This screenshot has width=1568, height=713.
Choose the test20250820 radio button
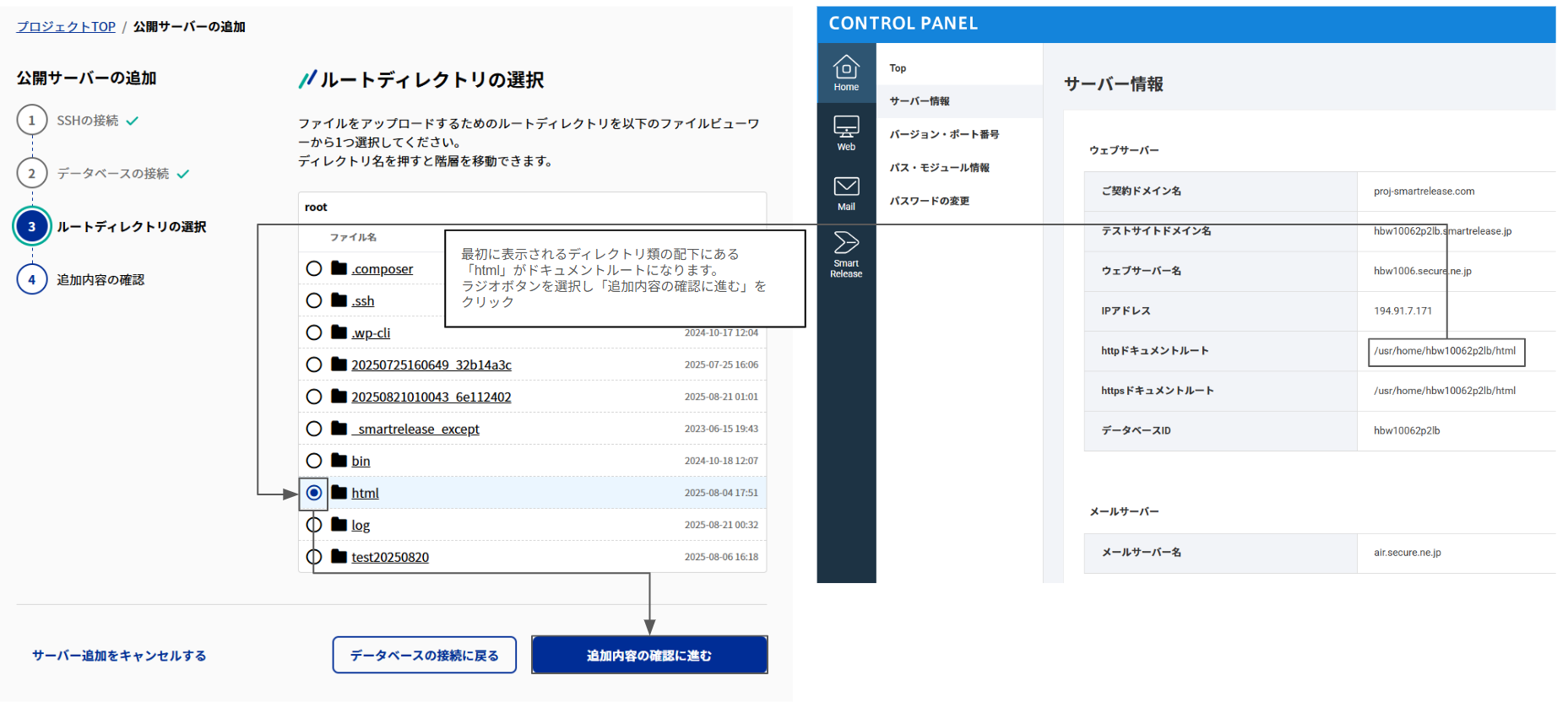(x=314, y=557)
